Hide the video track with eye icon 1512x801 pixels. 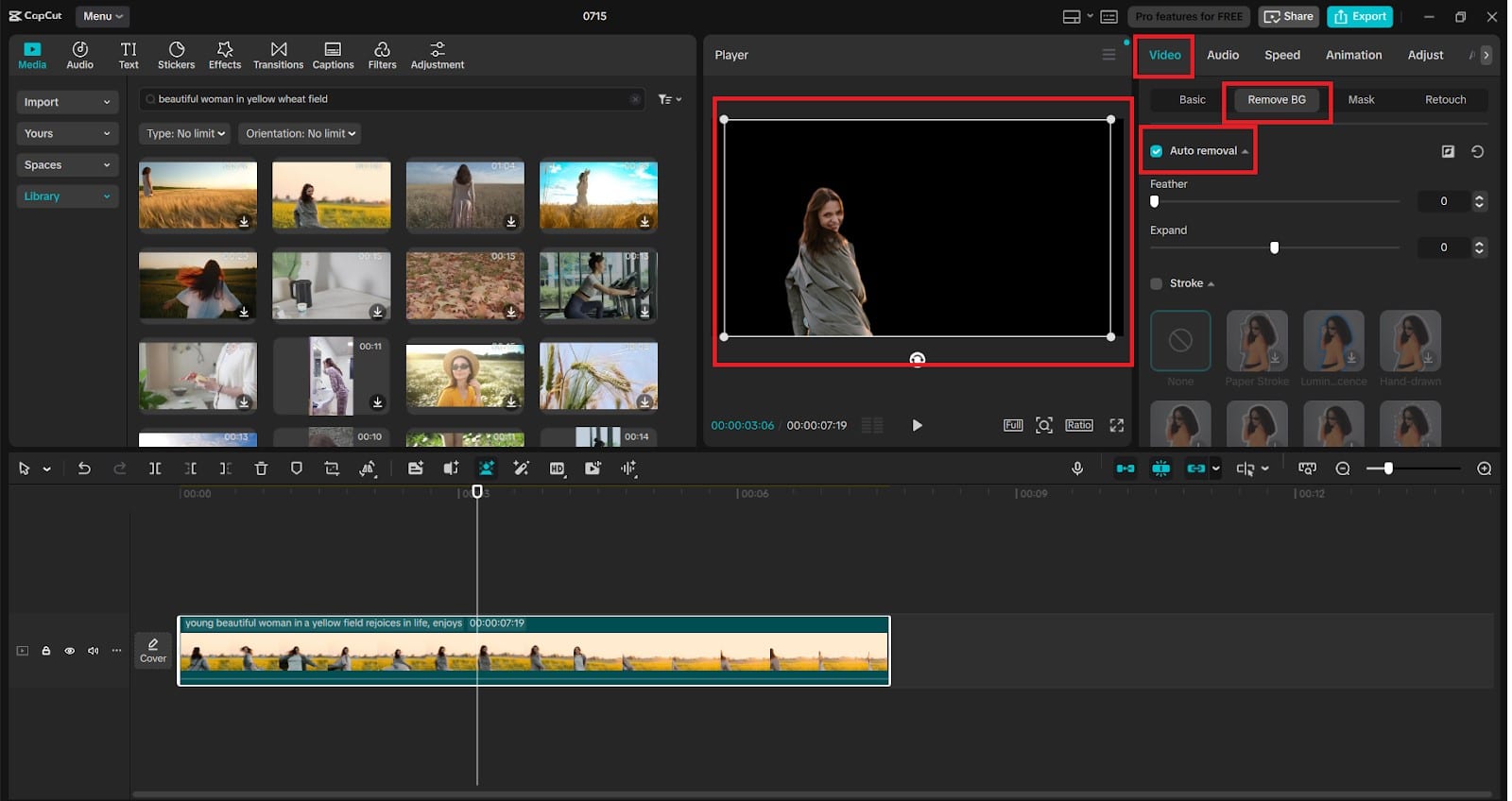coord(69,651)
